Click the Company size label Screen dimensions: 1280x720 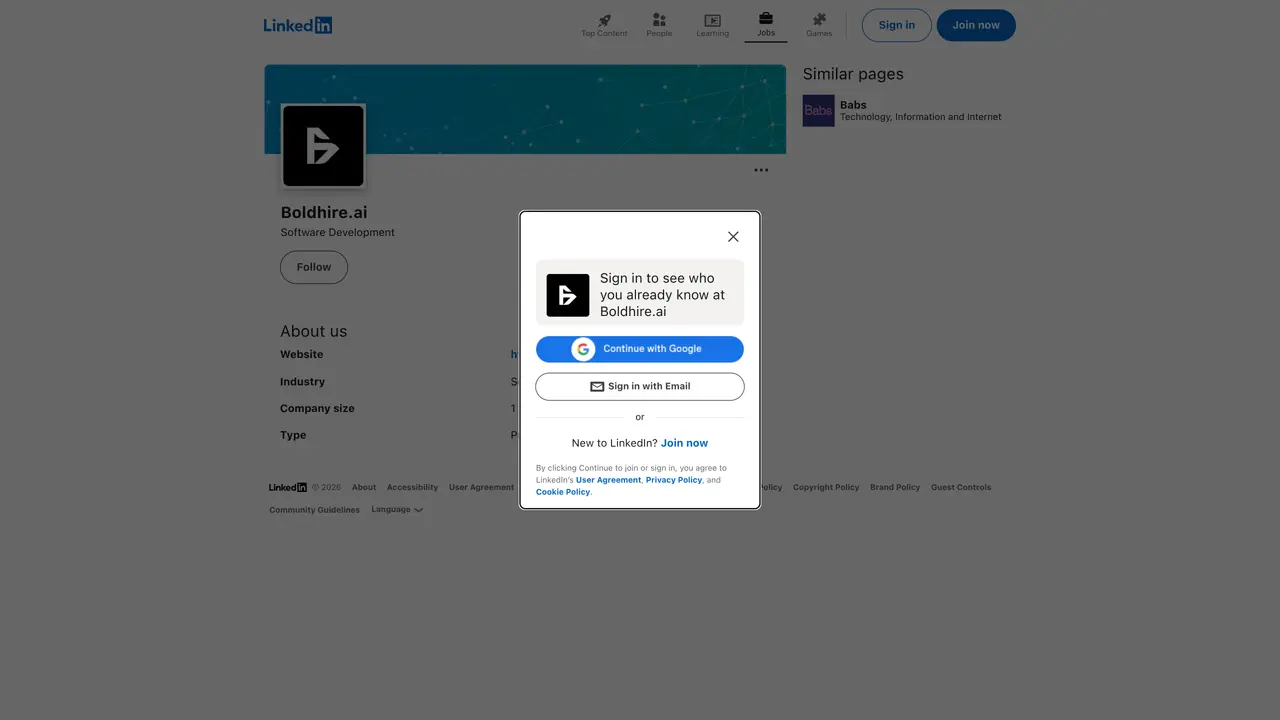click(317, 409)
